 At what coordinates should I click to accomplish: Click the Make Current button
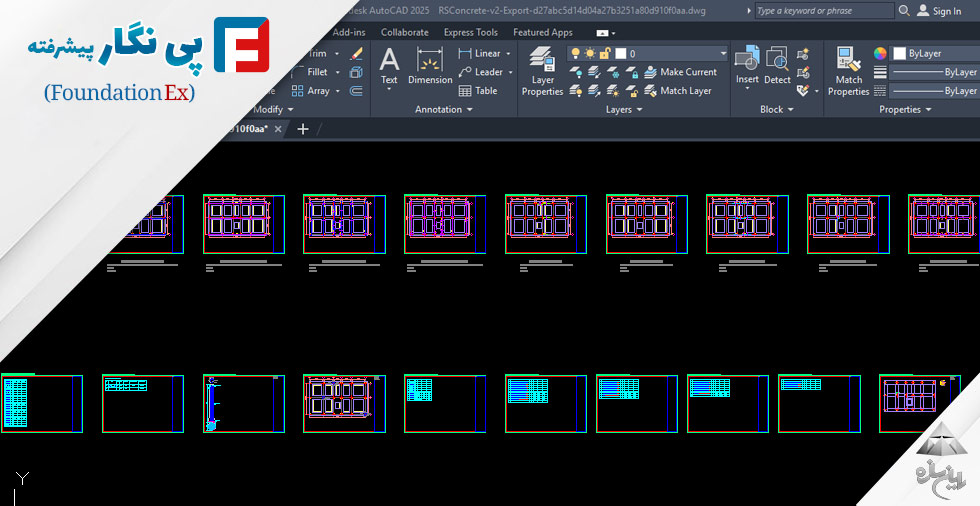point(680,72)
